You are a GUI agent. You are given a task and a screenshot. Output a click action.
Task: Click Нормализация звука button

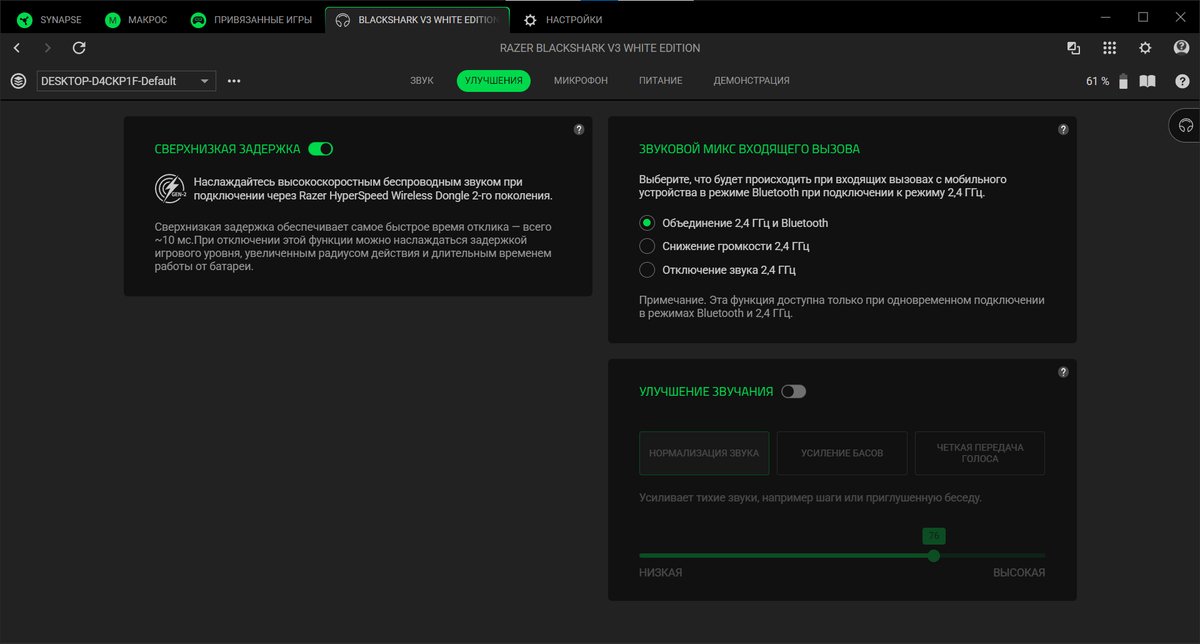point(704,453)
